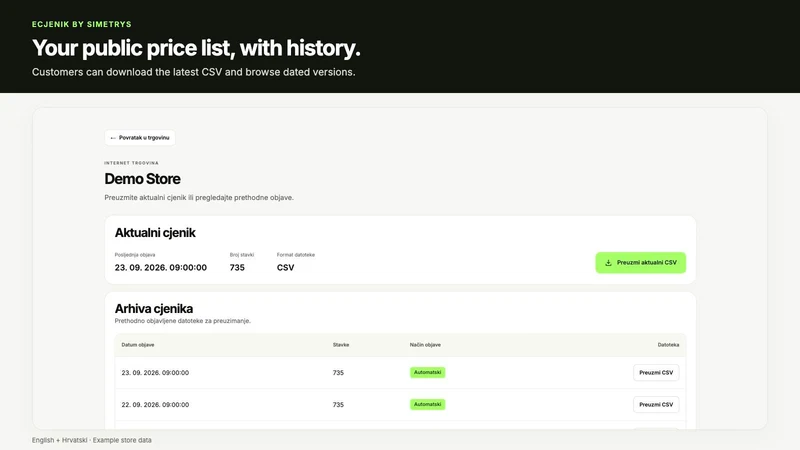
Task: Download the current price list via Preuzmi aktualni CSV
Action: tap(640, 263)
